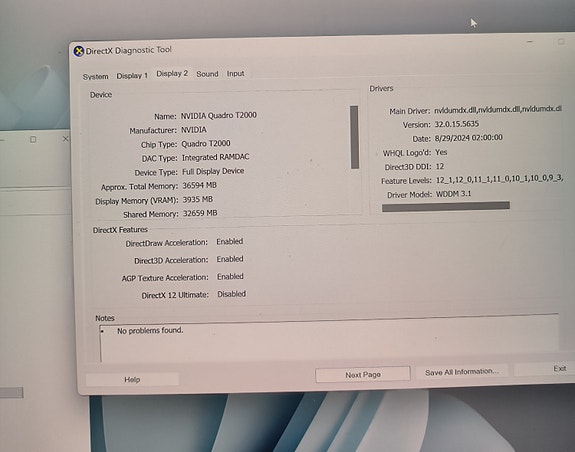
Task: Click the AGP Texture Acceleration Enabled value
Action: [x=230, y=277]
